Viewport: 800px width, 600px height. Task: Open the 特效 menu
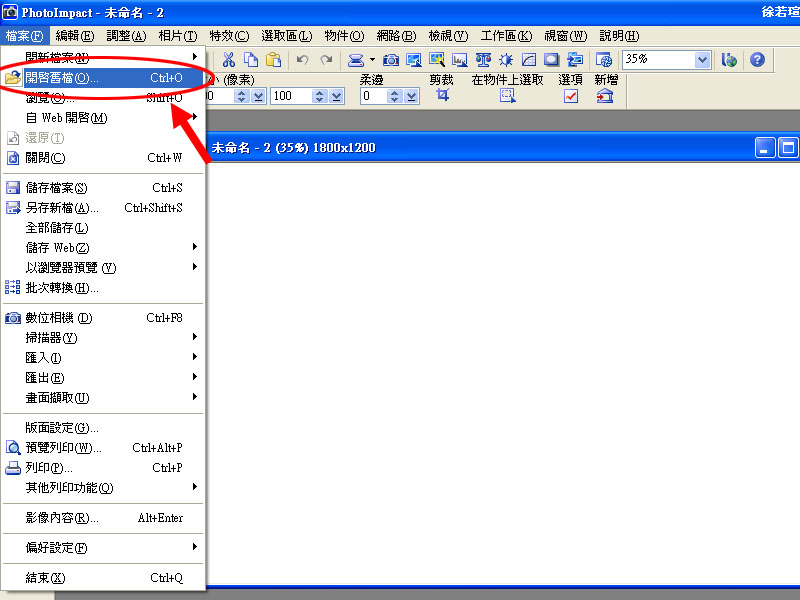click(x=229, y=36)
